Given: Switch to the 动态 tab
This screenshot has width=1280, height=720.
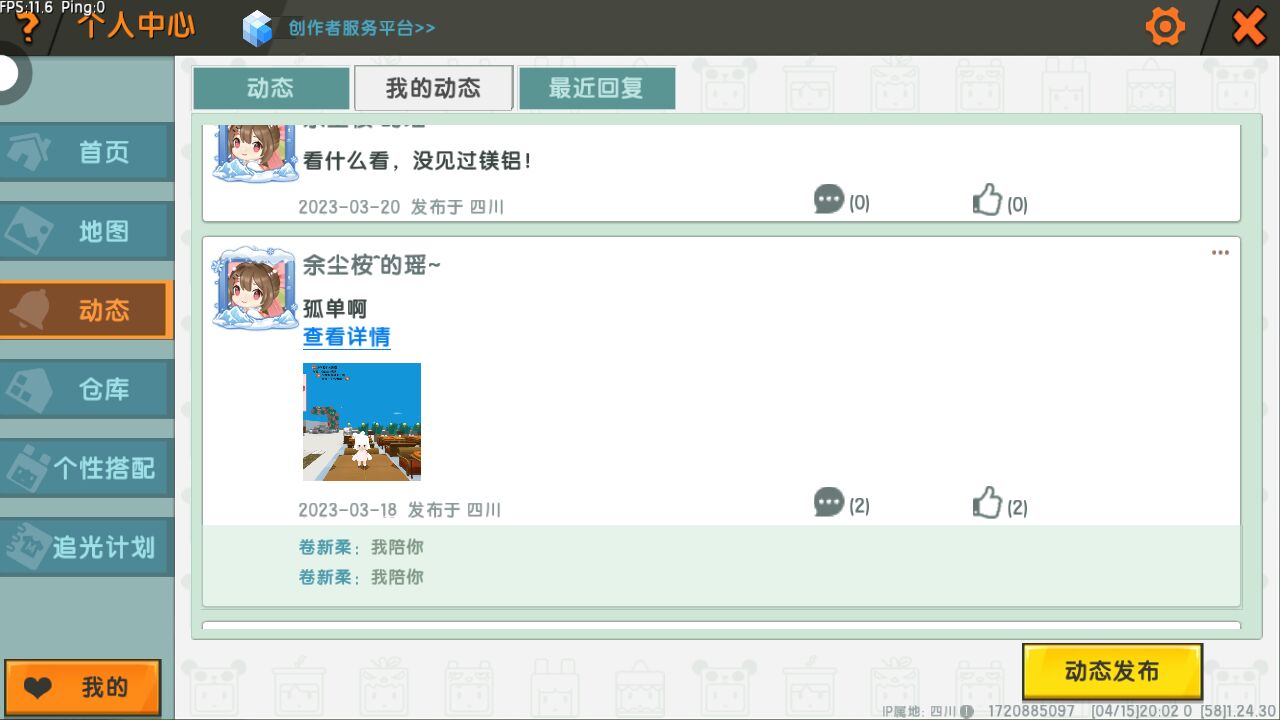Looking at the screenshot, I should (271, 88).
